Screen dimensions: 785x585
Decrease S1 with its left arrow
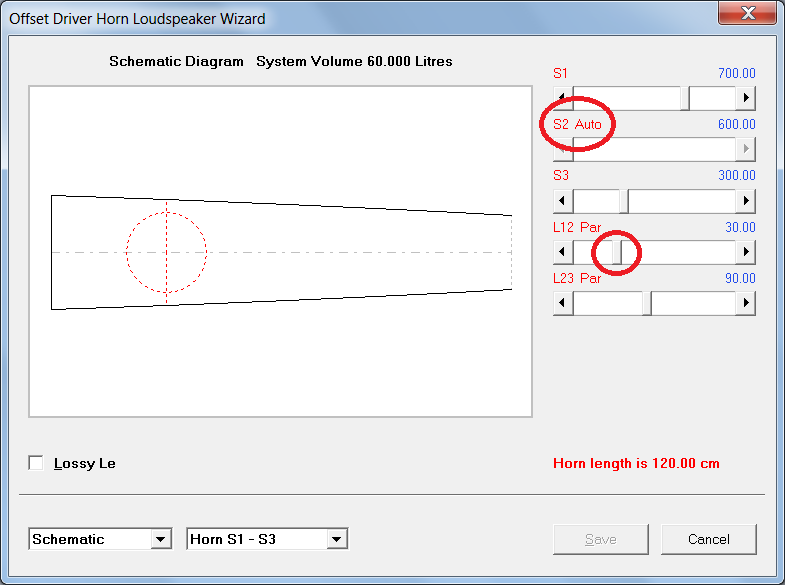563,98
